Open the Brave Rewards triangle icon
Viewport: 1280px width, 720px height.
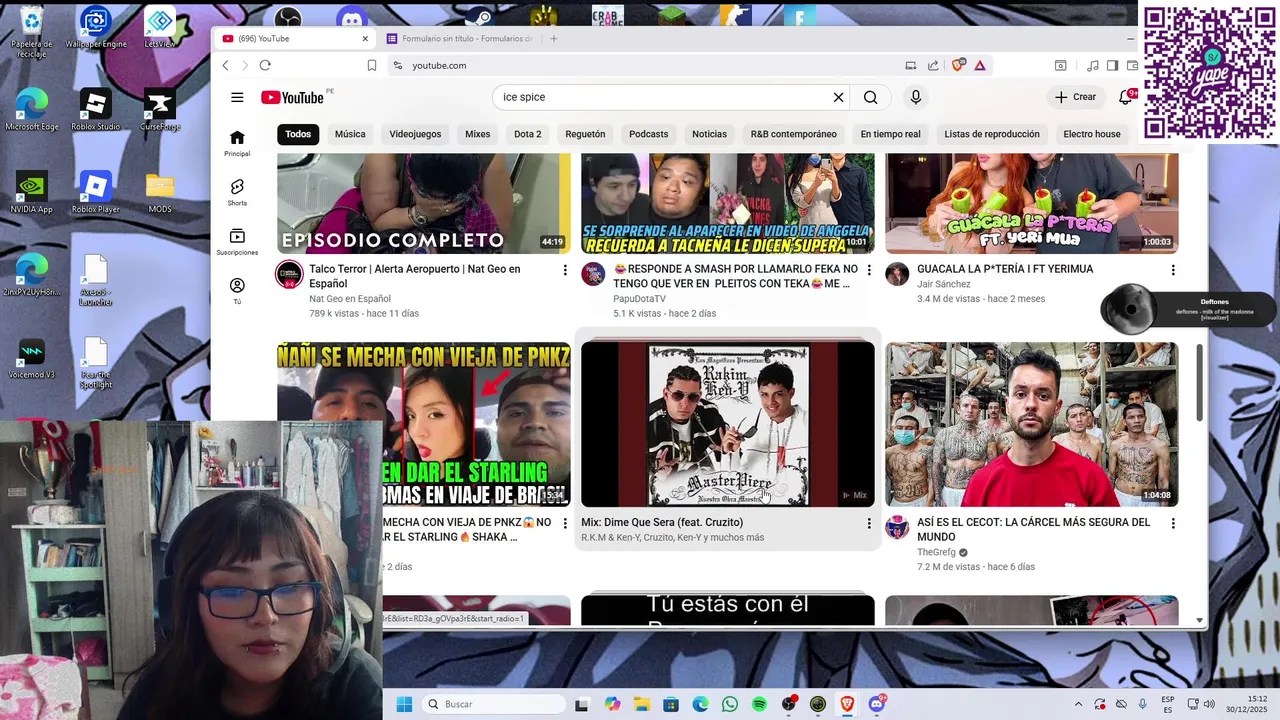(980, 65)
